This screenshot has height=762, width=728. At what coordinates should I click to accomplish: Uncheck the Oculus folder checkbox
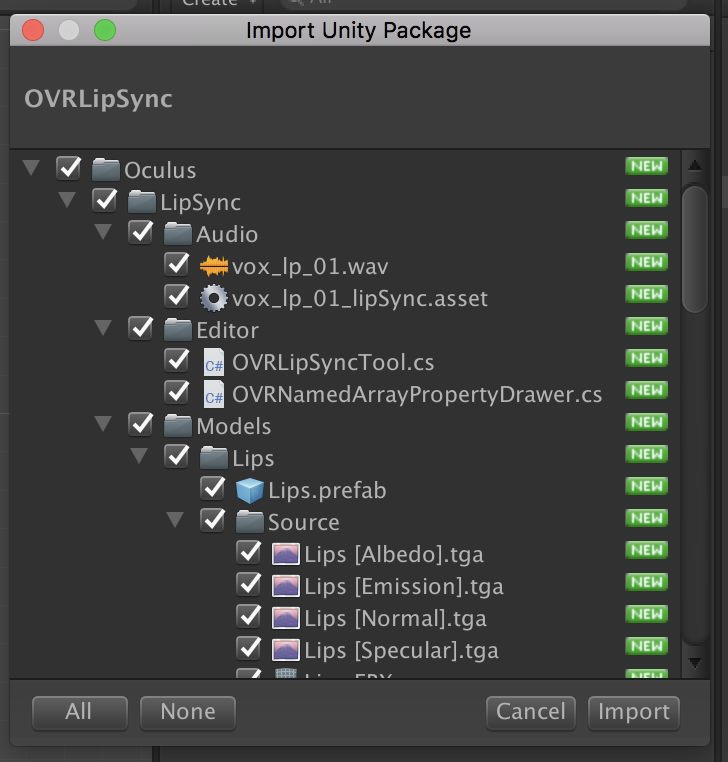(x=69, y=168)
